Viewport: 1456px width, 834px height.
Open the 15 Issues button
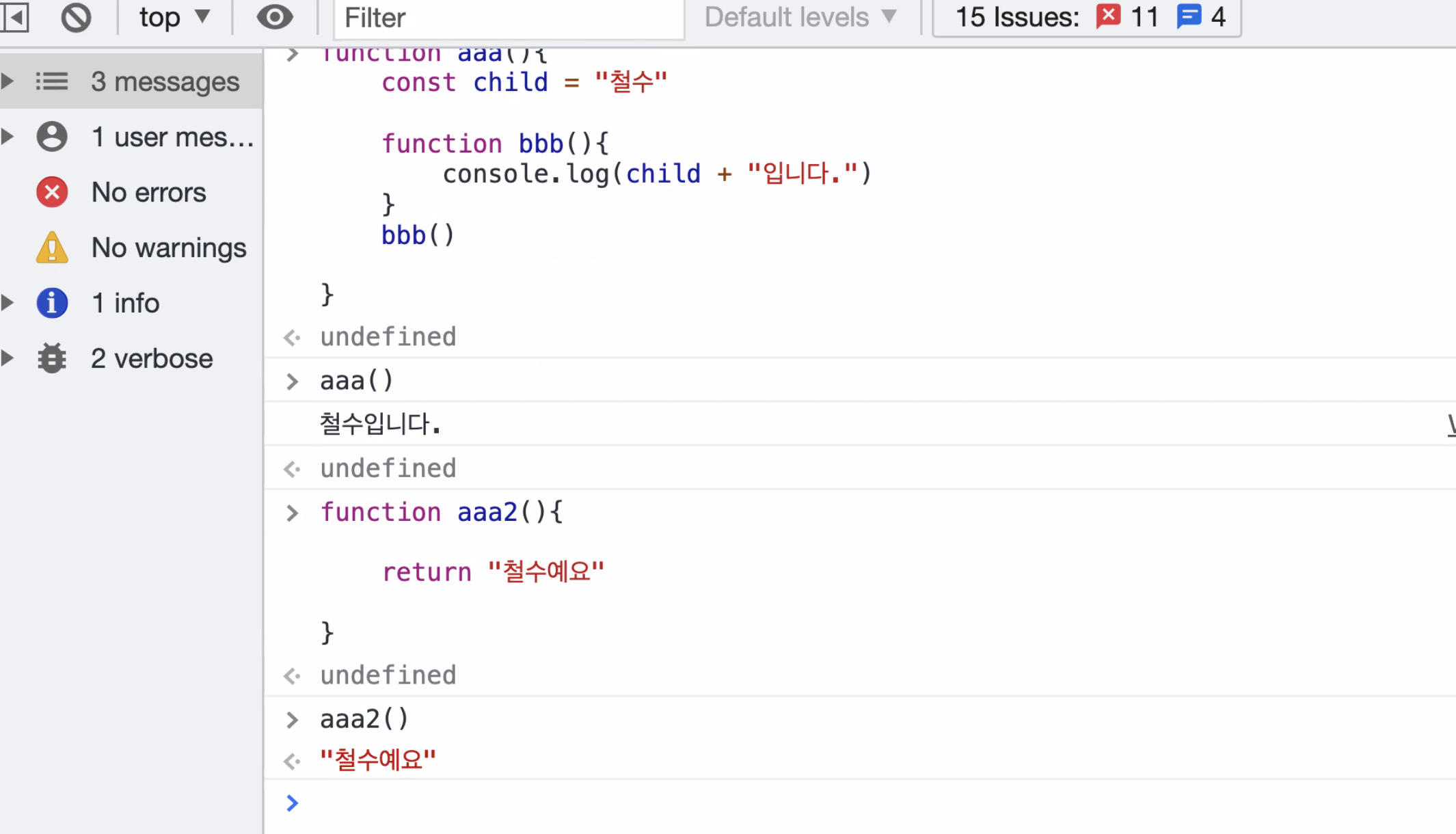1016,18
